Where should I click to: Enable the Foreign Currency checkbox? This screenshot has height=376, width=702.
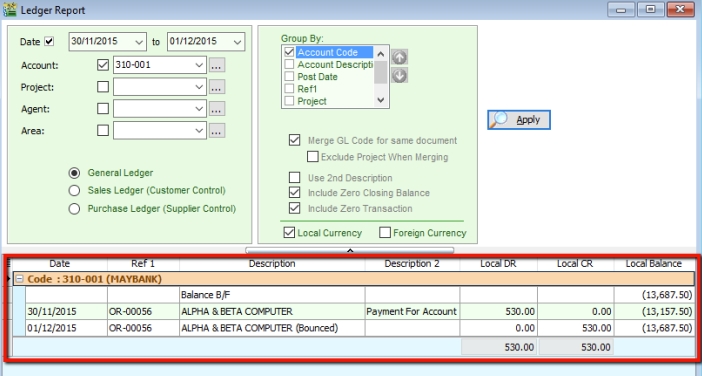coord(385,233)
